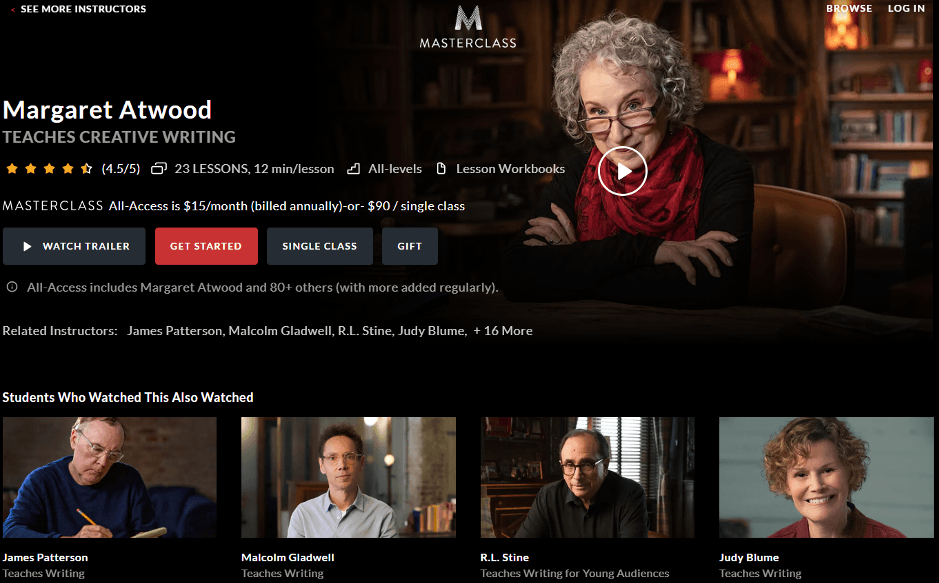Click the Lesson Workbooks document icon
Viewport: 939px width, 583px height.
[441, 169]
